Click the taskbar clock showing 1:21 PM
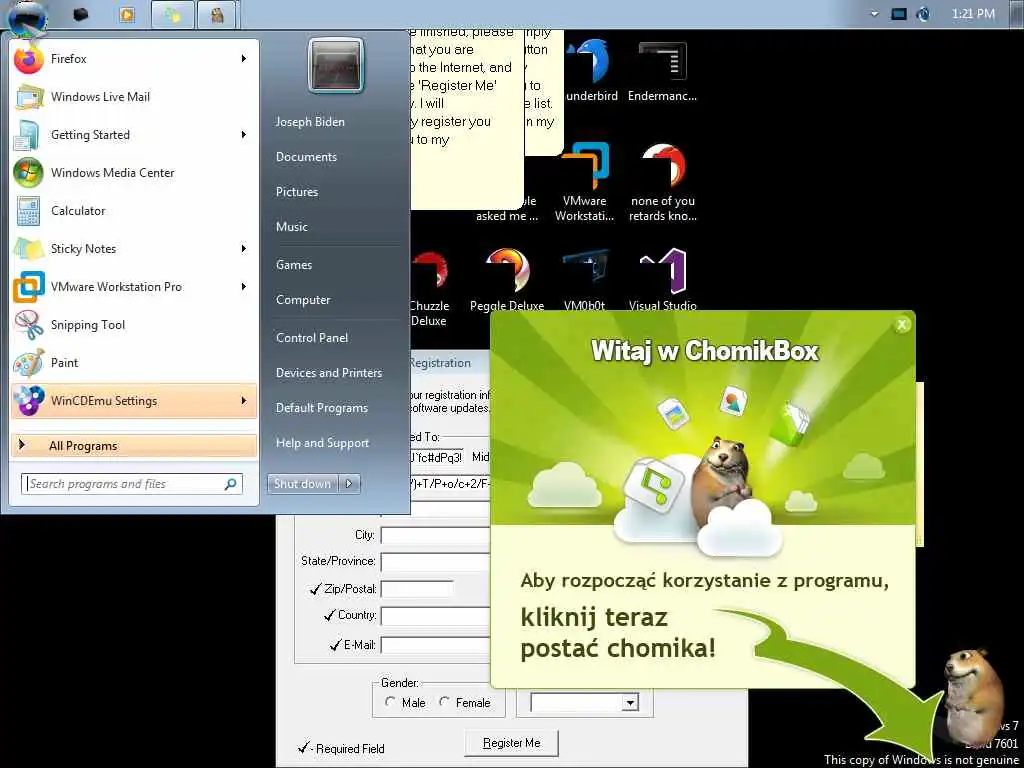Image resolution: width=1024 pixels, height=768 pixels. pos(973,14)
